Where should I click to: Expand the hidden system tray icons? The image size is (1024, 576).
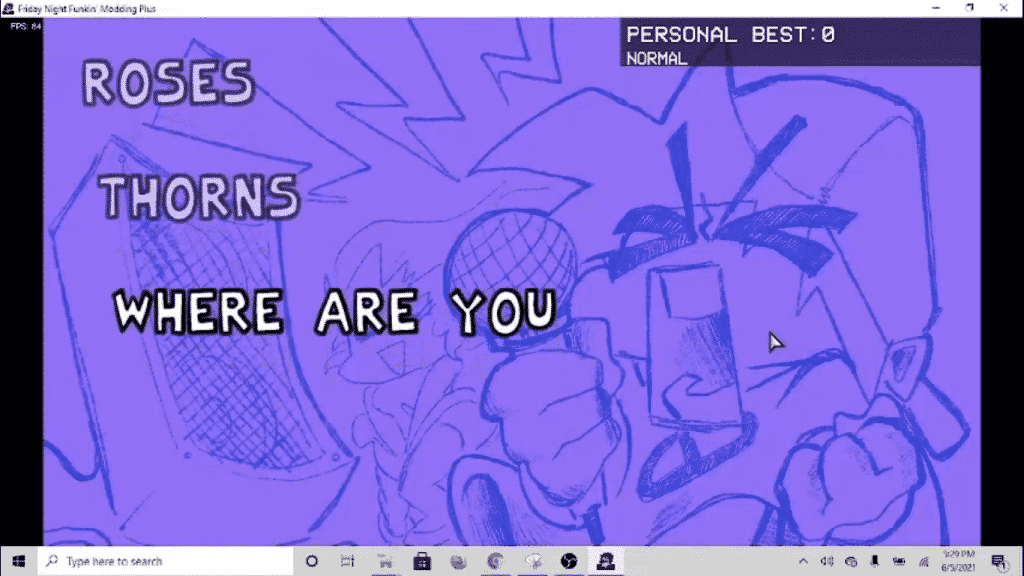(x=804, y=561)
